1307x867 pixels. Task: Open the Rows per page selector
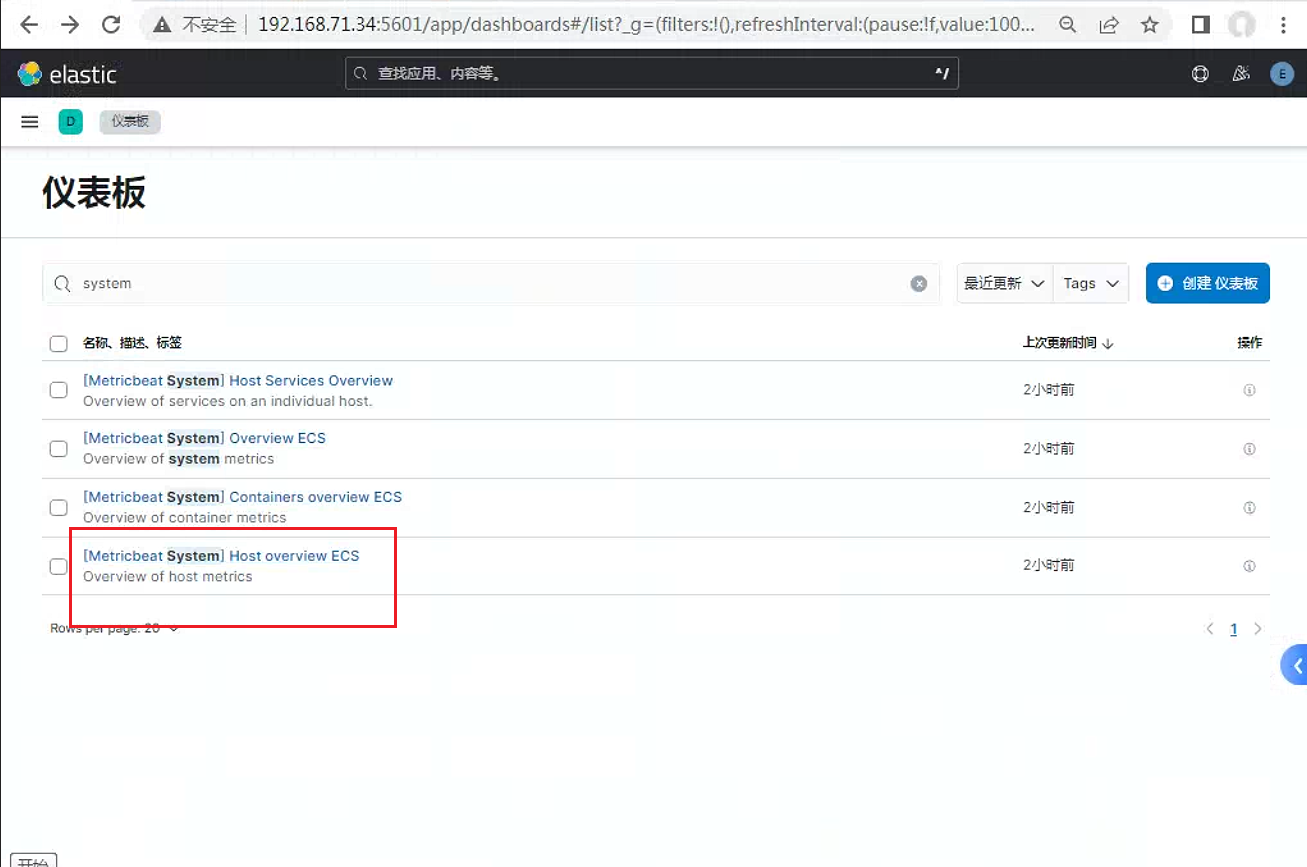(x=115, y=628)
